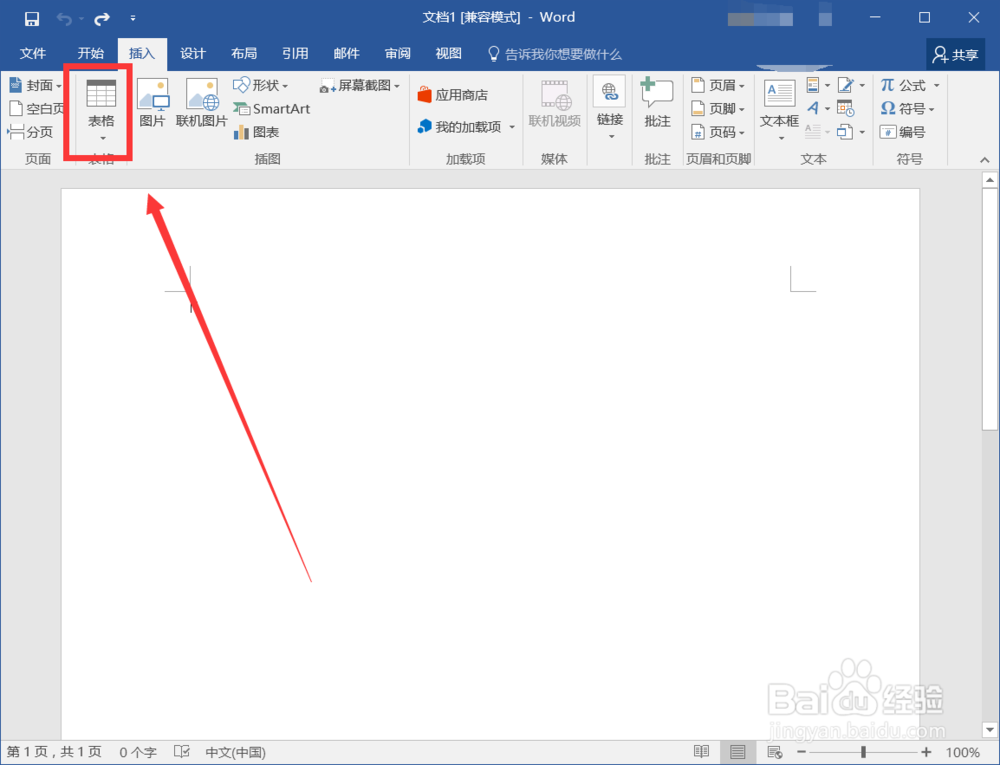Click the 告诉我你想要做什么 search box
The height and width of the screenshot is (765, 1000).
point(554,54)
